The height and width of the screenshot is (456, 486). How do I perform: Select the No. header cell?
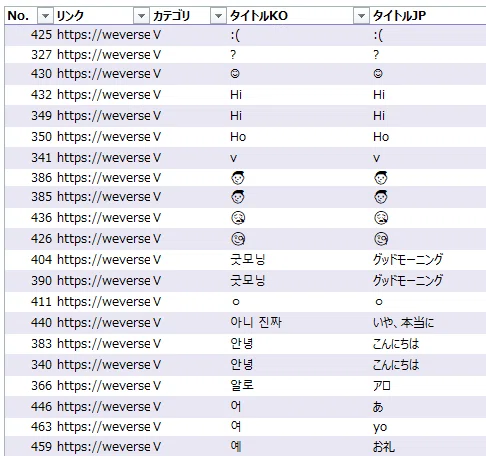pos(18,16)
